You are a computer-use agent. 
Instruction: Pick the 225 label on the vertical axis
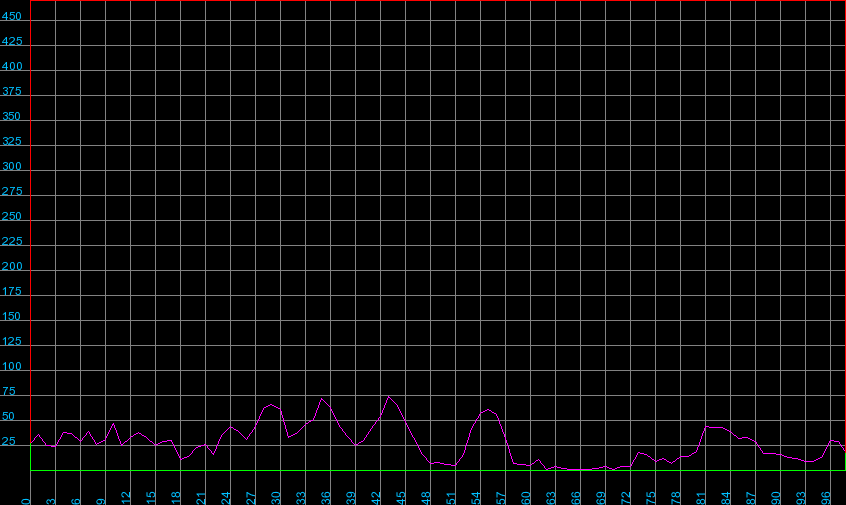click(11, 241)
